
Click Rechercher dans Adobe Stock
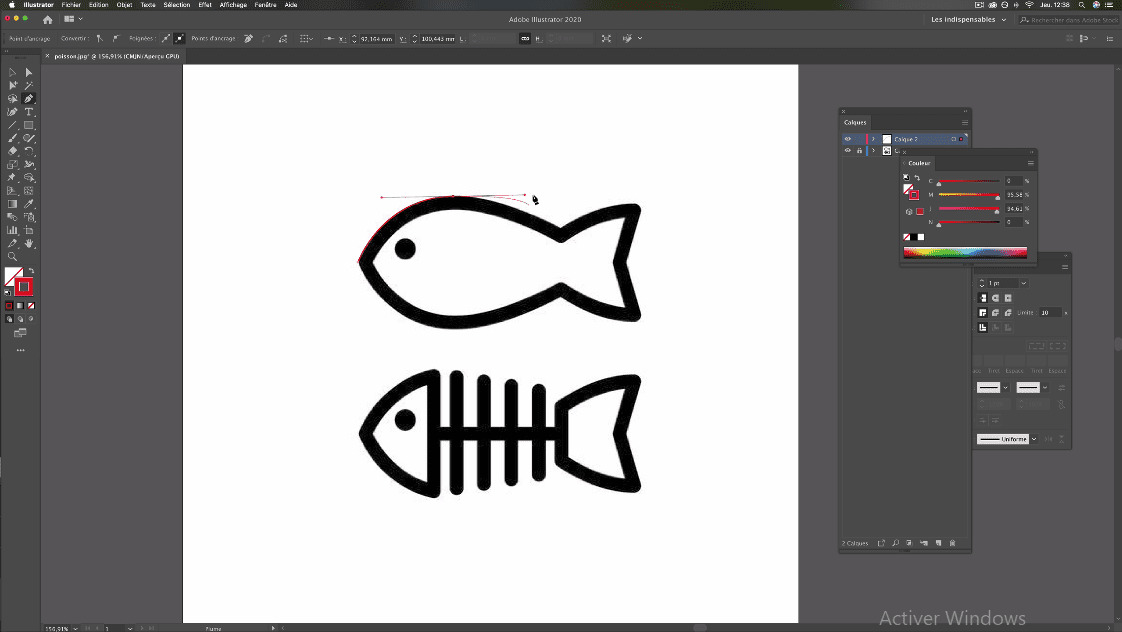[x=1075, y=19]
